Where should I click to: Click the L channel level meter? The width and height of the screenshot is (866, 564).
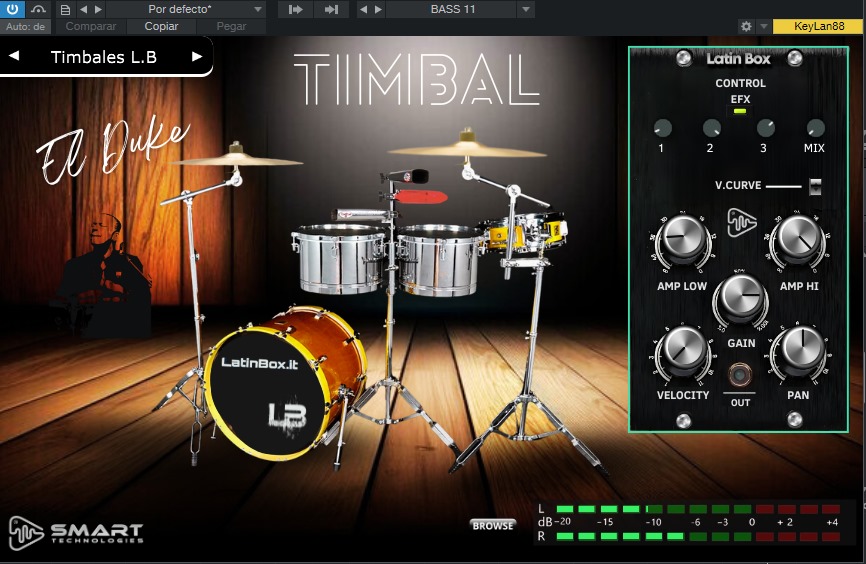[698, 509]
